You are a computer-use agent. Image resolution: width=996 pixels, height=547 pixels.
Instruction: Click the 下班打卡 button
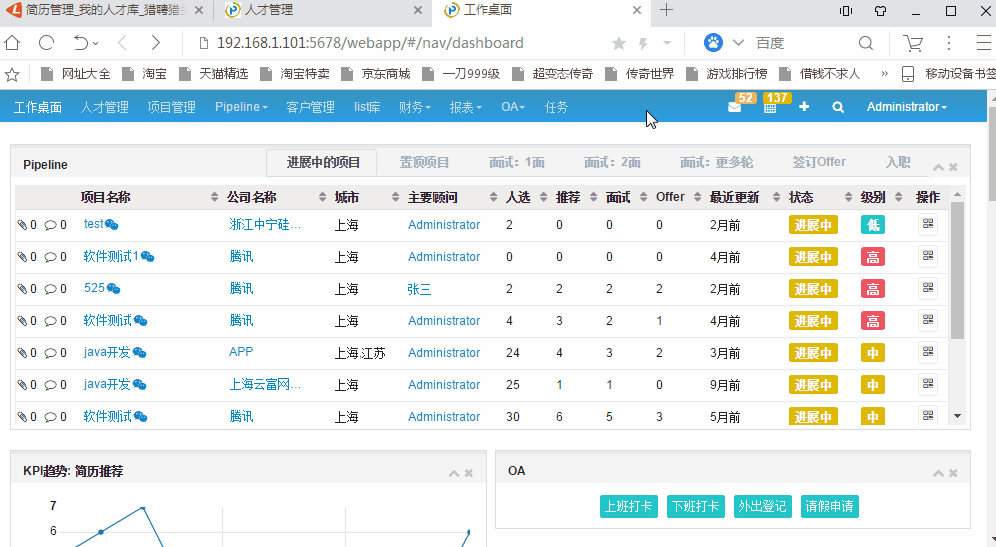click(x=696, y=506)
